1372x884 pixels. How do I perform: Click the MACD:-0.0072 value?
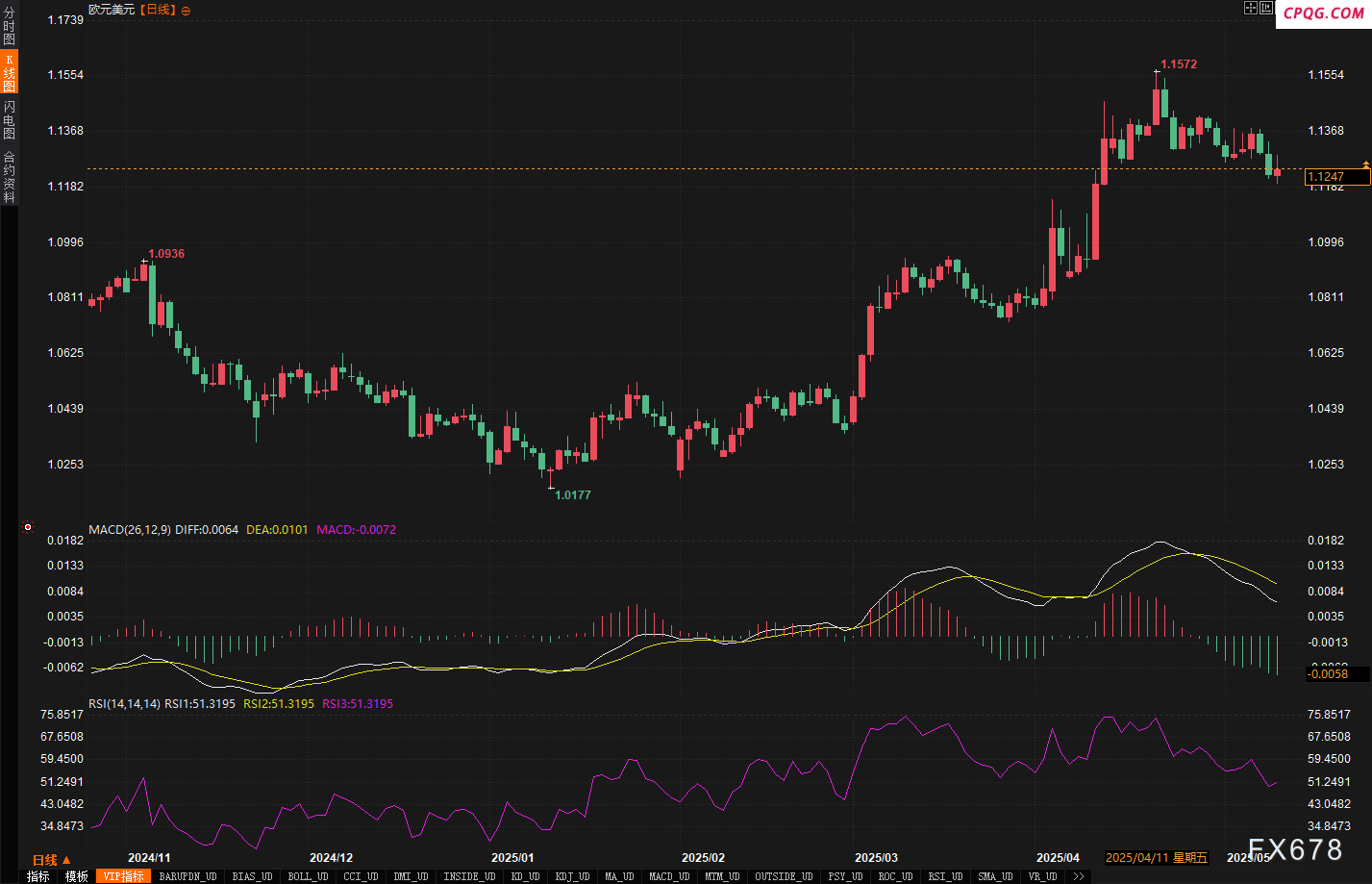coord(356,530)
